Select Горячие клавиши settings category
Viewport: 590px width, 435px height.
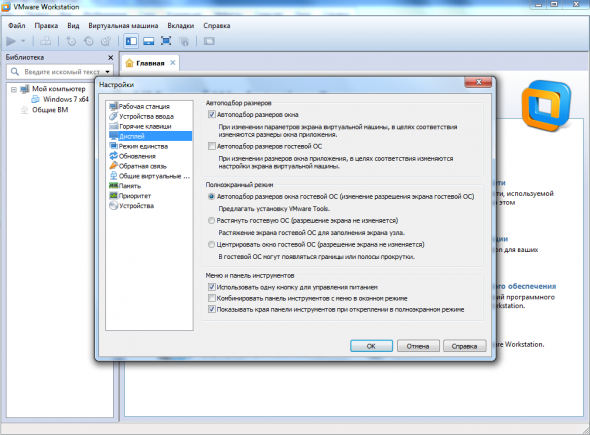tap(145, 126)
